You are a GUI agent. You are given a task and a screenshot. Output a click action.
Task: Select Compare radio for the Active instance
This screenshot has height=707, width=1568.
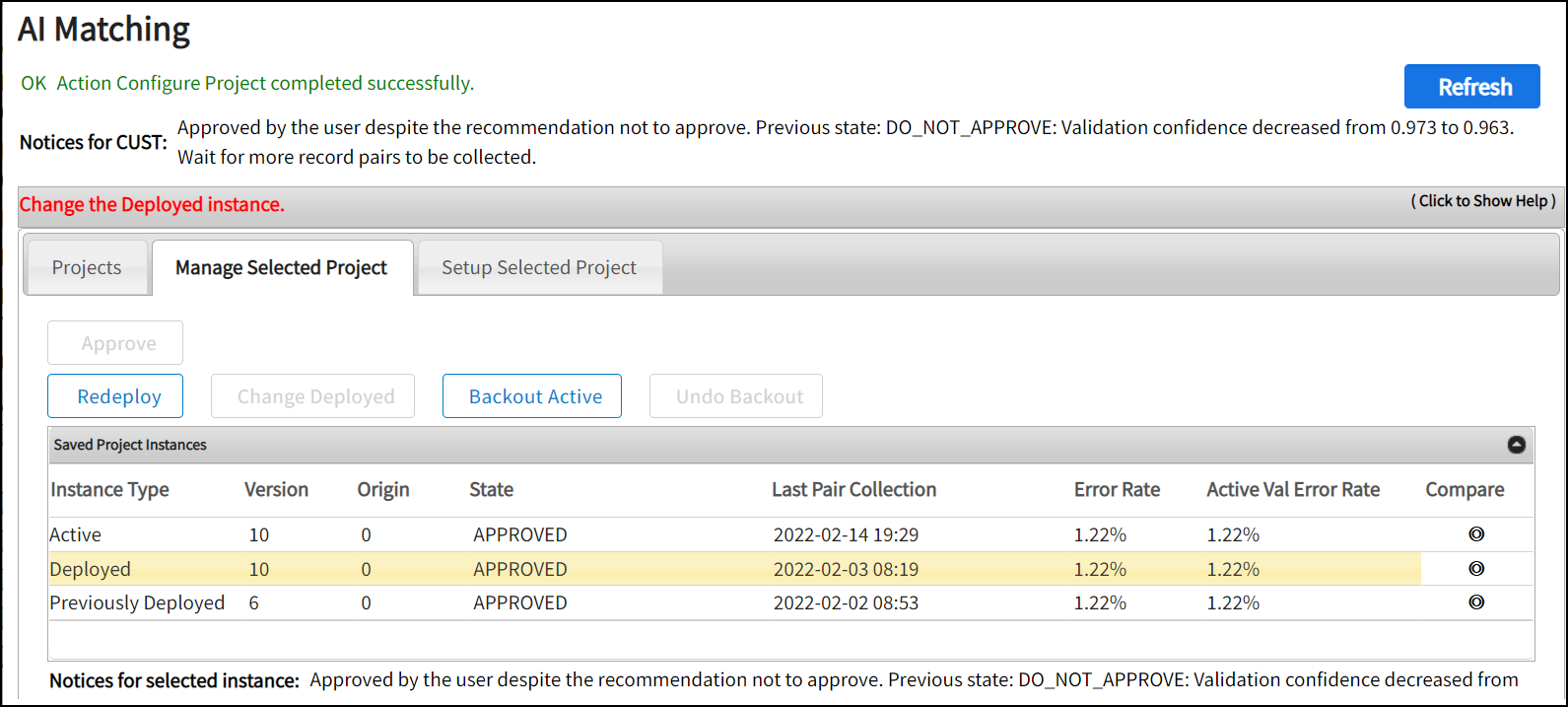click(x=1476, y=534)
